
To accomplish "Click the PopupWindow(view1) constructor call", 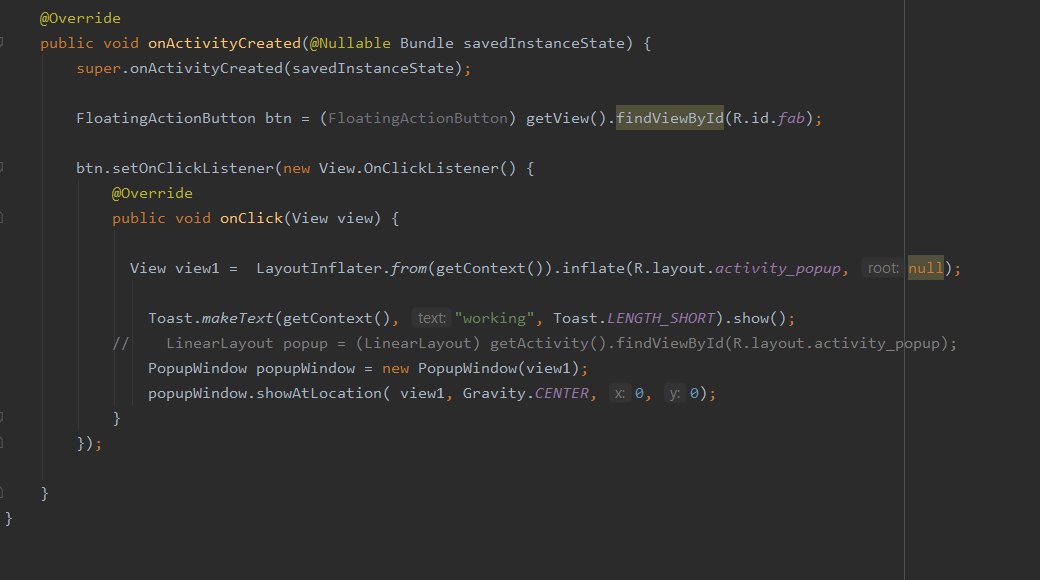I will tap(498, 368).
